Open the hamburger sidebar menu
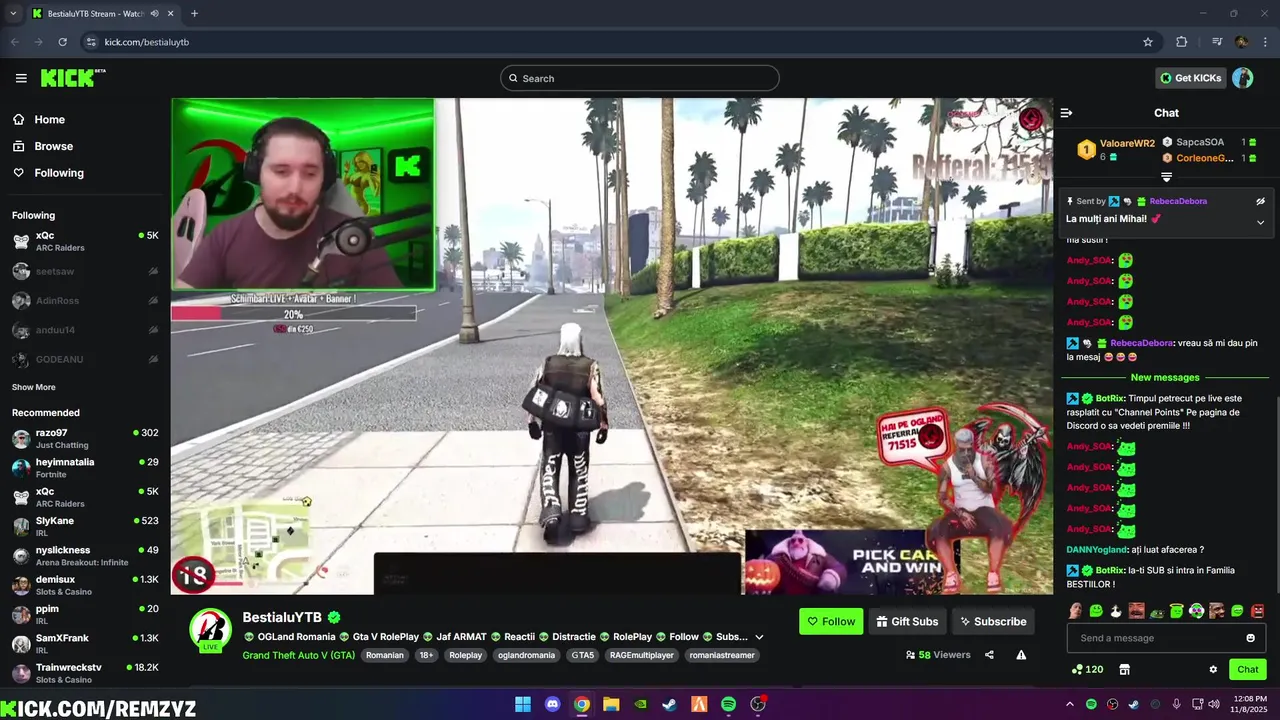 coord(21,78)
